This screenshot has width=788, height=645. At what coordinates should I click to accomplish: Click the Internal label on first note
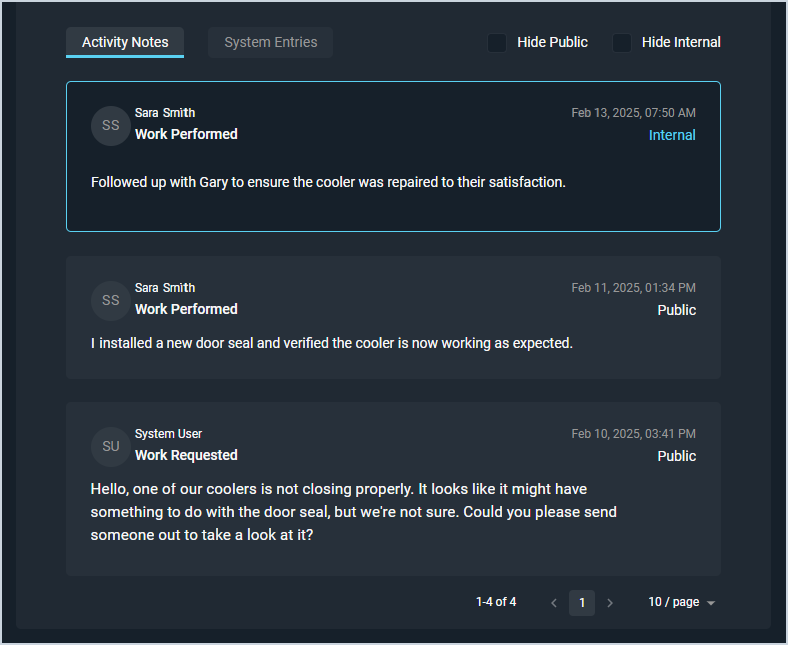point(672,135)
